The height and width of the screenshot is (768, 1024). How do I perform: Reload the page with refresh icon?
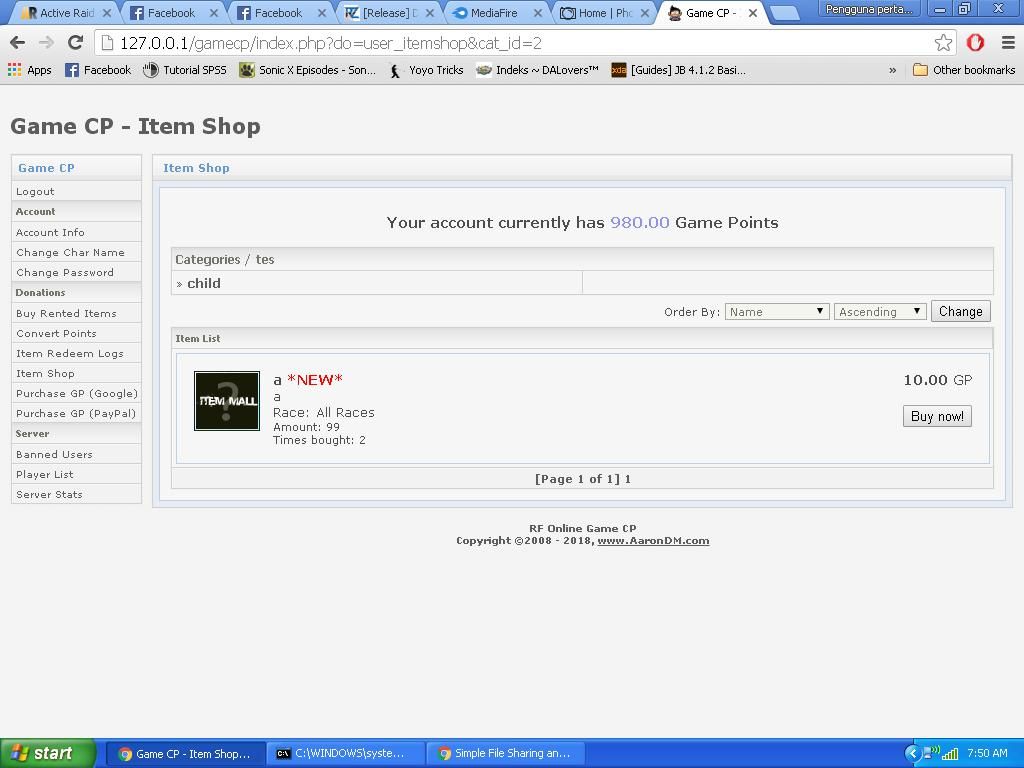75,43
